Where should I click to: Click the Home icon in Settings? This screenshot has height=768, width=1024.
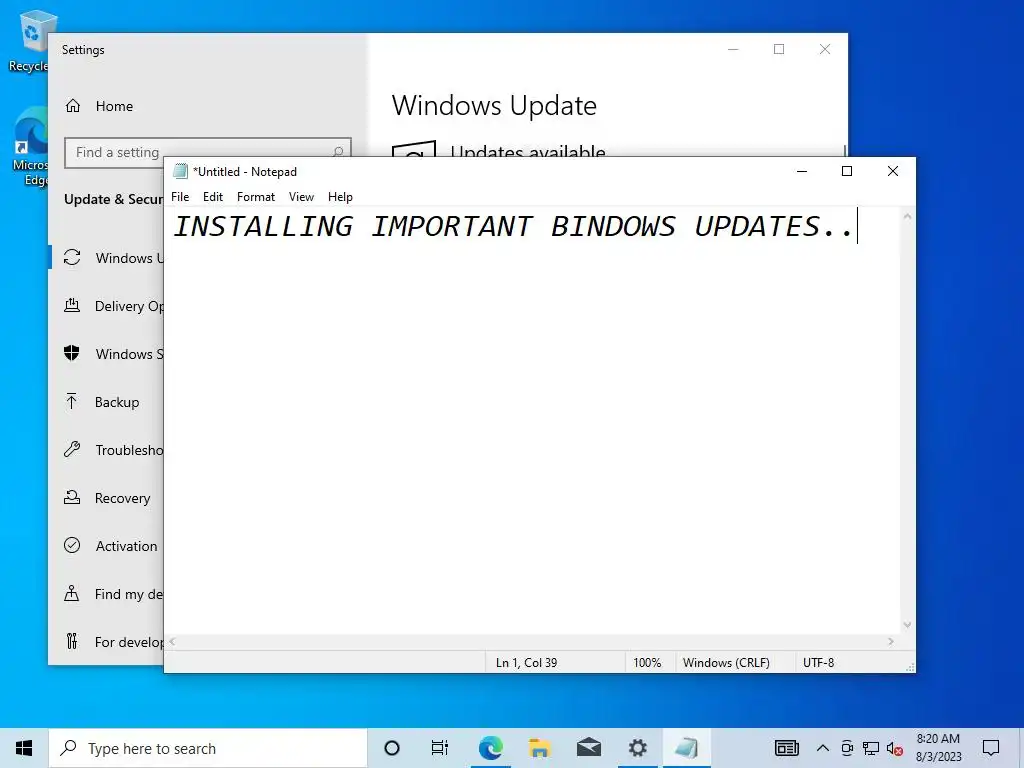click(x=73, y=106)
